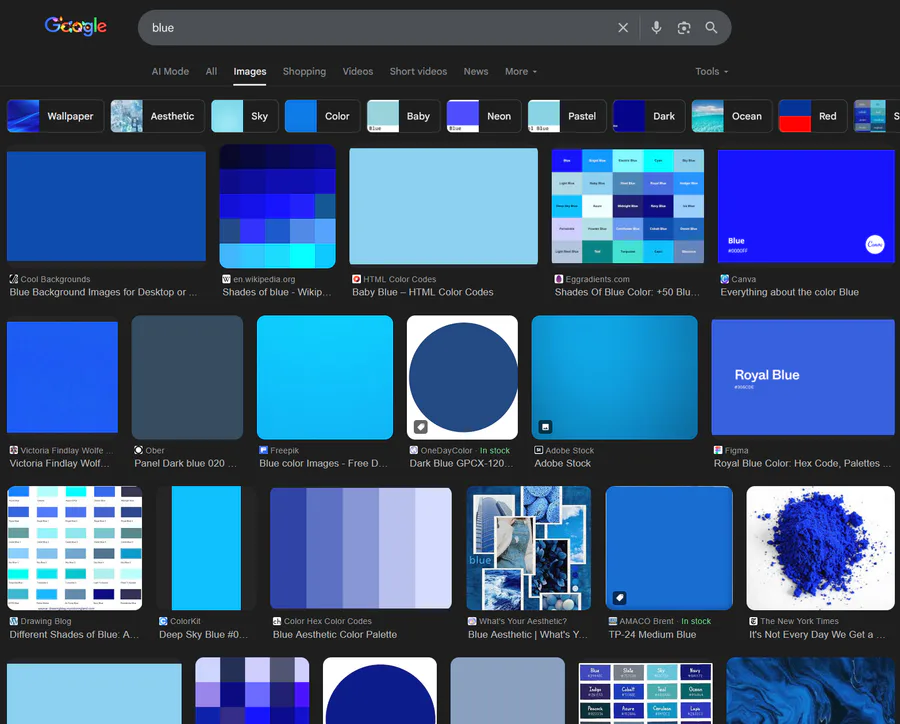Open the Tools dropdown
Screen dimensions: 900x724
click(x=712, y=72)
